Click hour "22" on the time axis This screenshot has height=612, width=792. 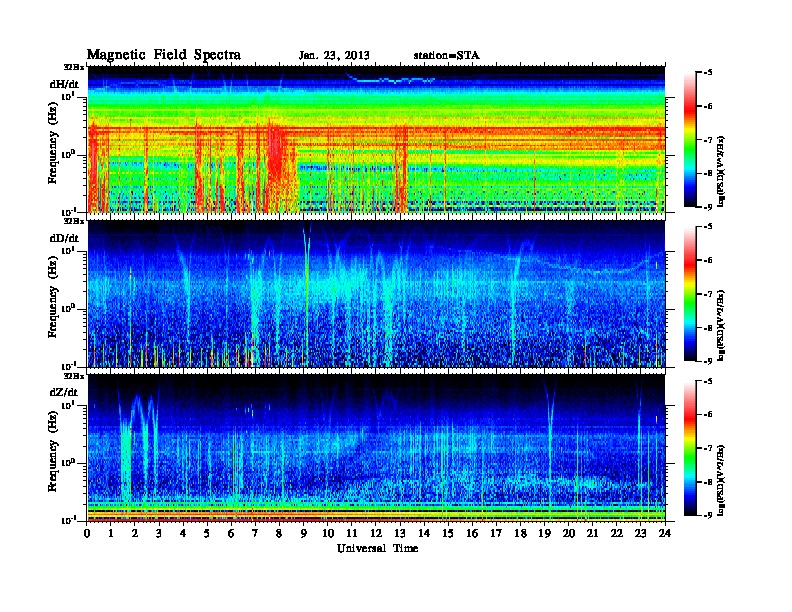tap(617, 533)
